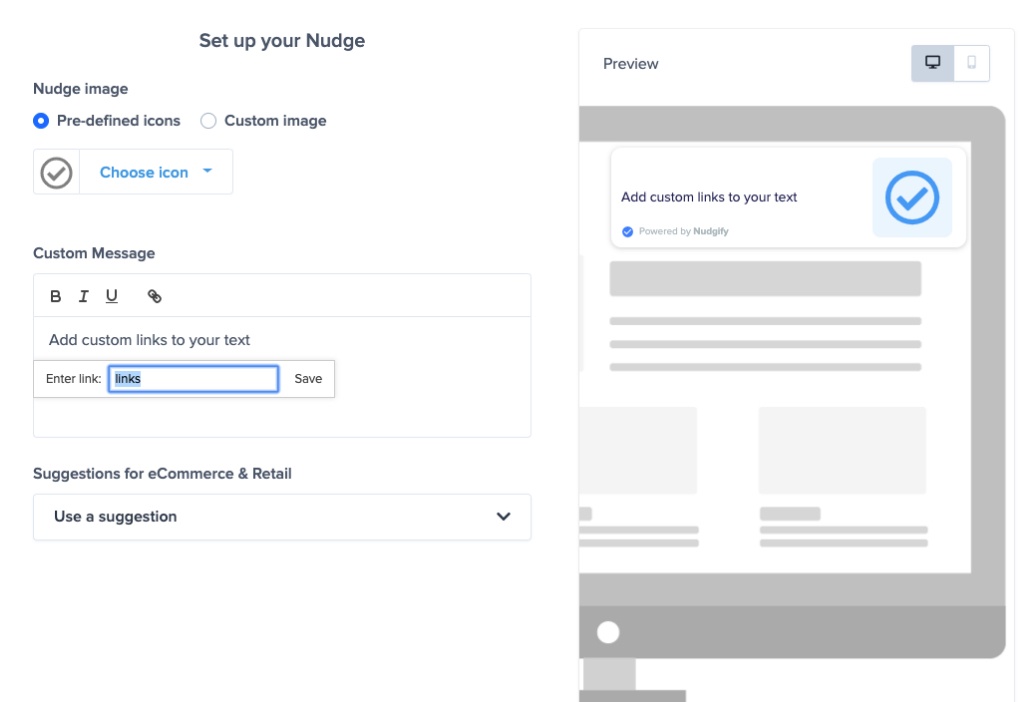1030x702 pixels.
Task: Click the nudge message text in the preview
Action: pyautogui.click(x=709, y=197)
